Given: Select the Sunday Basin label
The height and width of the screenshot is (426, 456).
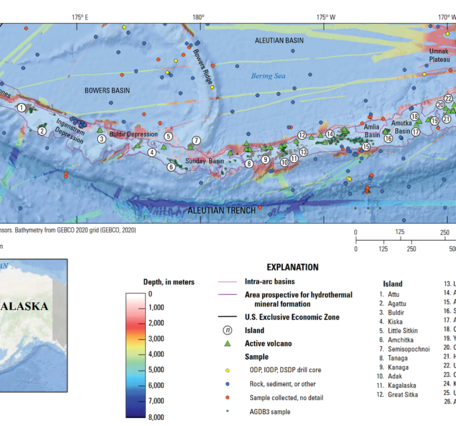Looking at the screenshot, I should point(204,161).
